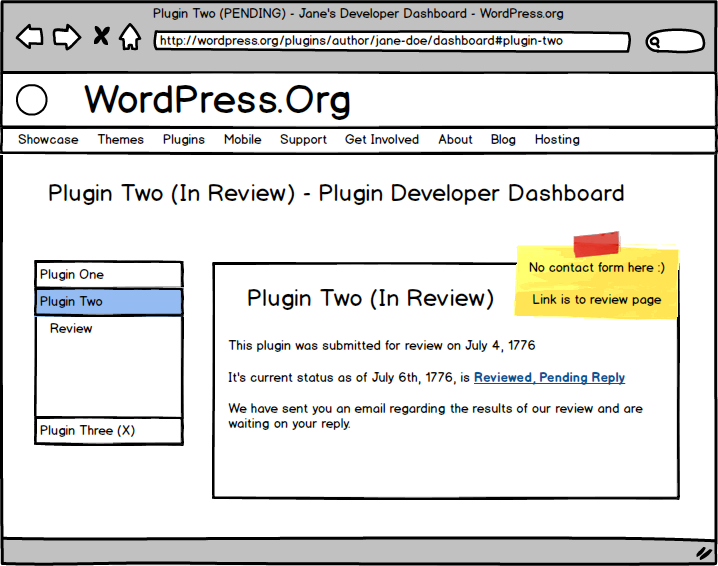Click the WordPress circle logo
718x566 pixels.
33,100
